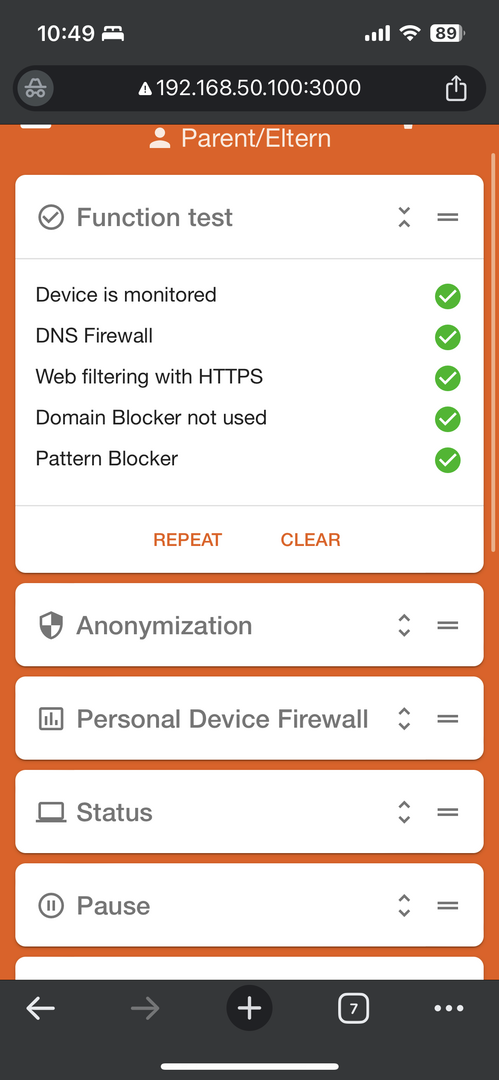The image size is (499, 1080).
Task: Tap the incognito mode icon in address bar
Action: pos(35,88)
